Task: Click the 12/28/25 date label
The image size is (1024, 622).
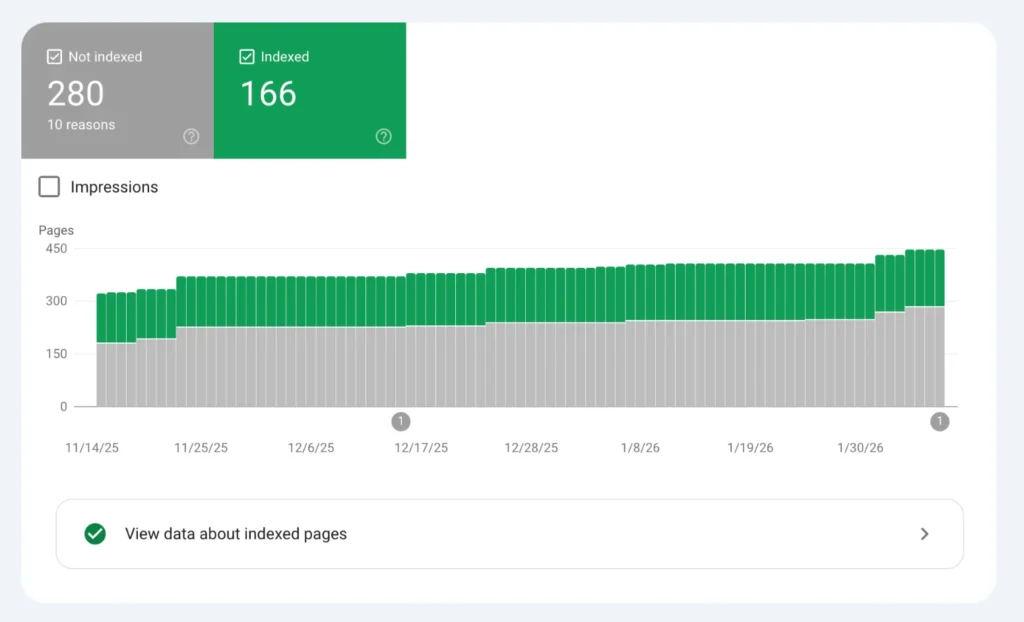Action: pos(531,448)
